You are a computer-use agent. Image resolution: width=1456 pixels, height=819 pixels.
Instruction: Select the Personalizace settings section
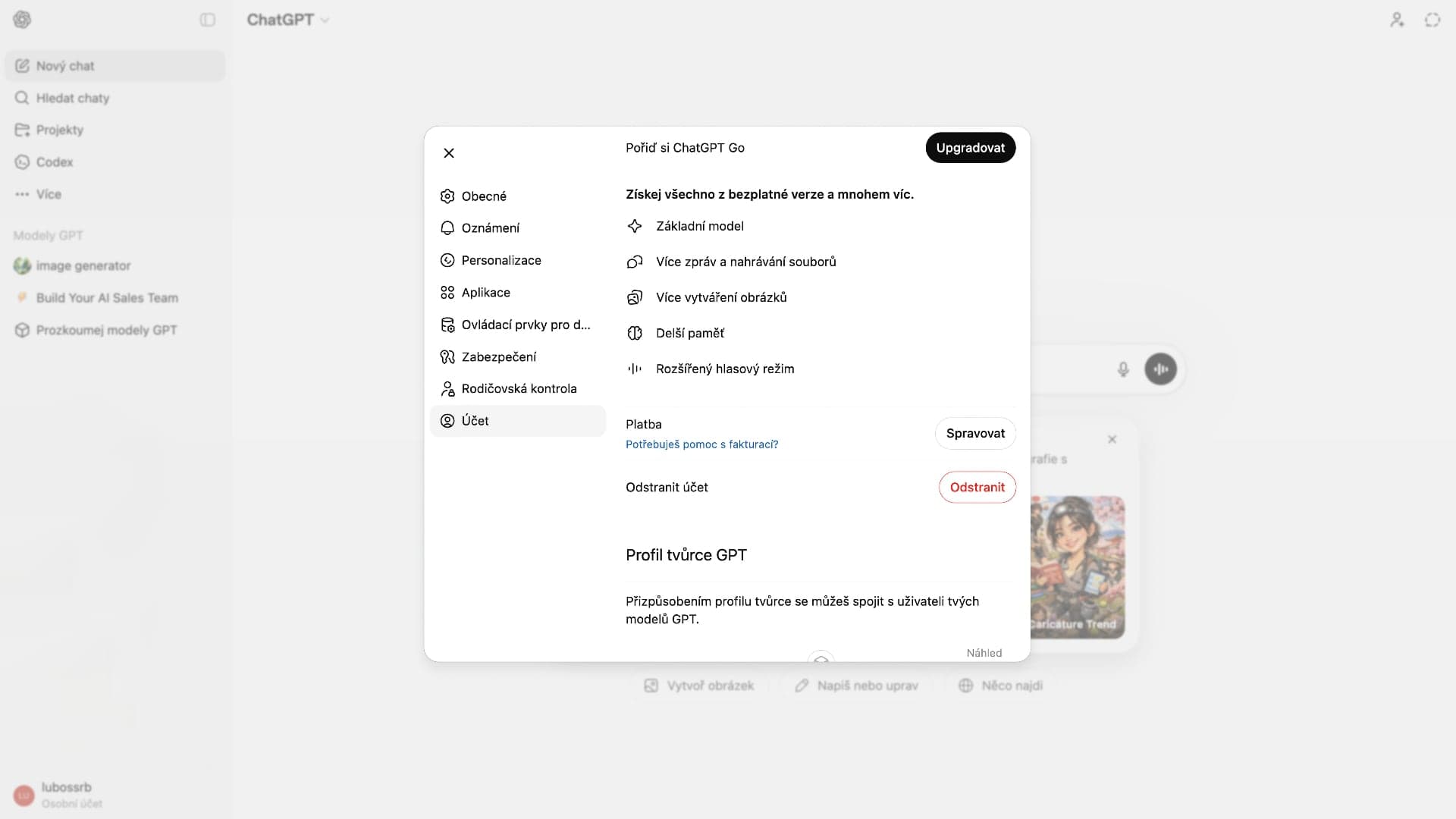tap(500, 260)
